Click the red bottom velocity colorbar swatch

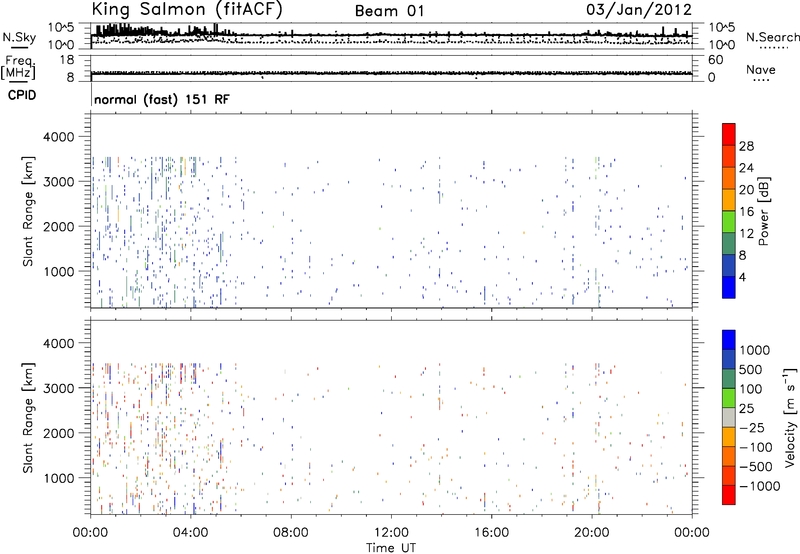(x=729, y=495)
